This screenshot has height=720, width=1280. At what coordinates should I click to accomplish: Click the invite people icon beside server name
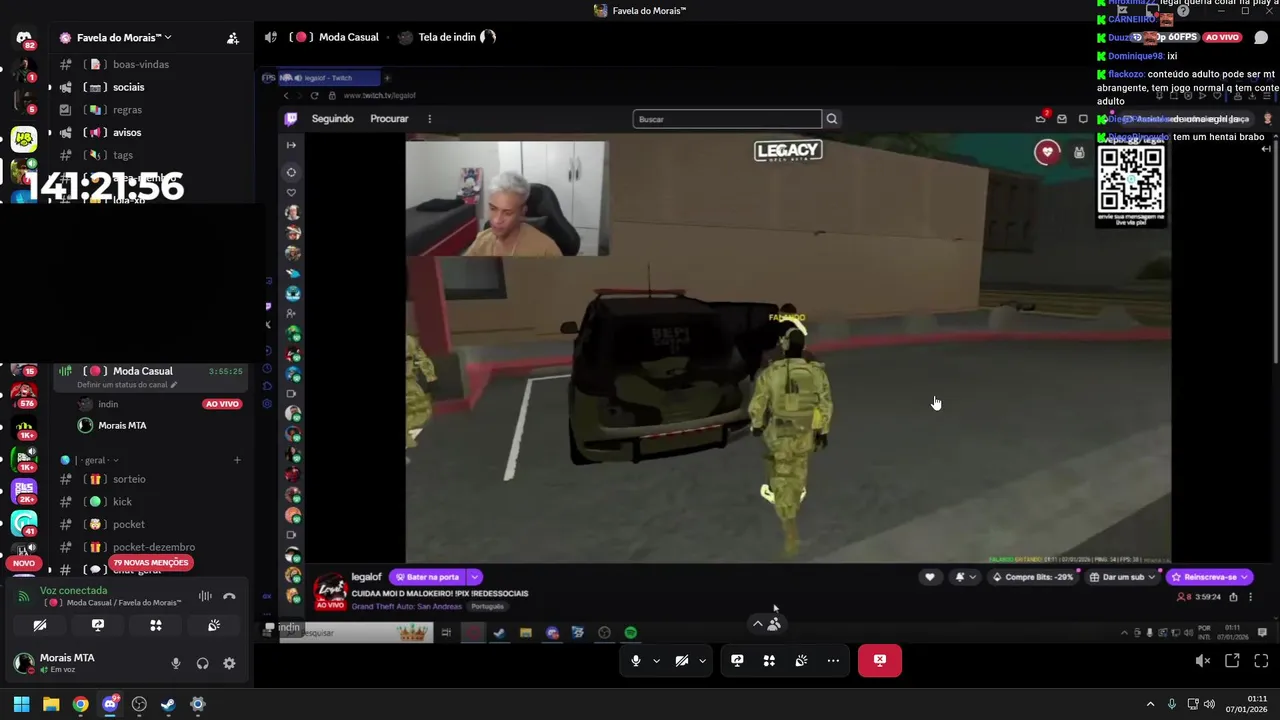pos(233,38)
